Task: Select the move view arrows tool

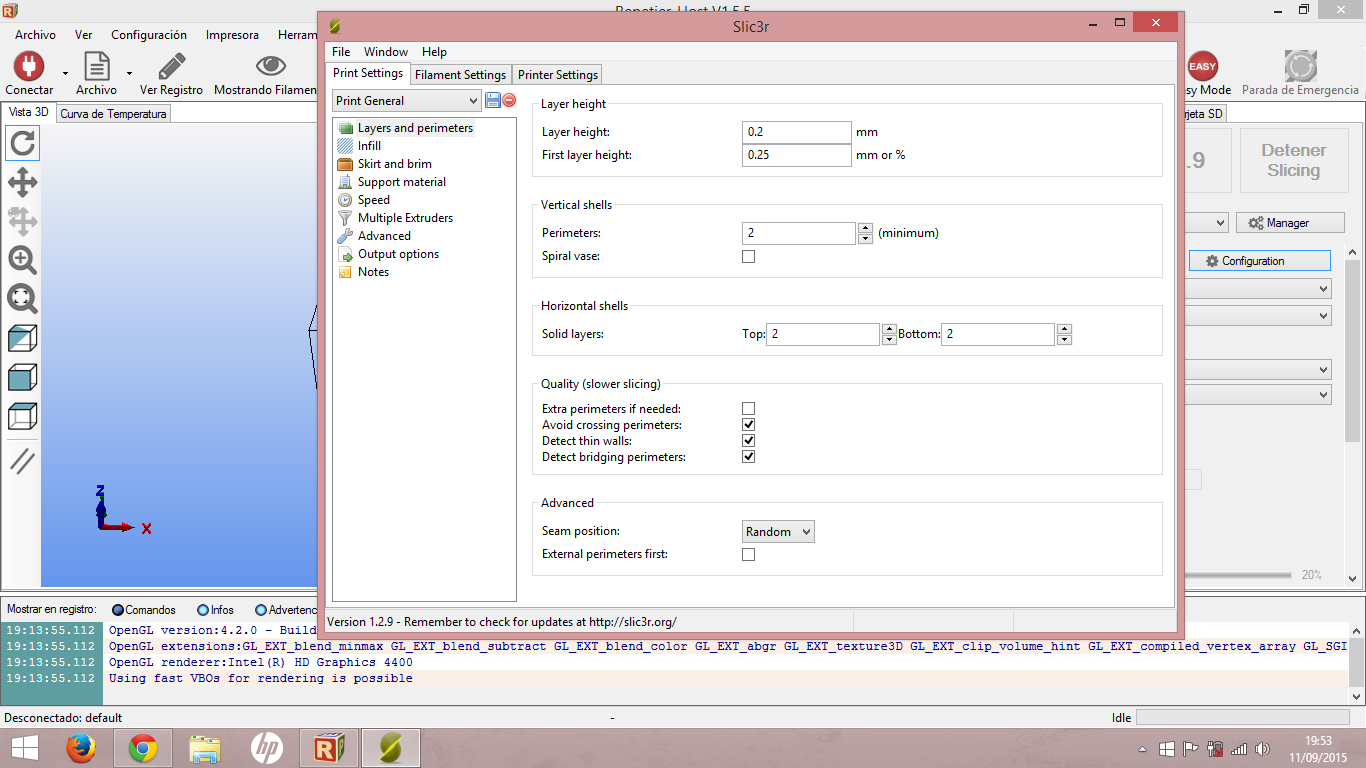Action: [x=22, y=182]
